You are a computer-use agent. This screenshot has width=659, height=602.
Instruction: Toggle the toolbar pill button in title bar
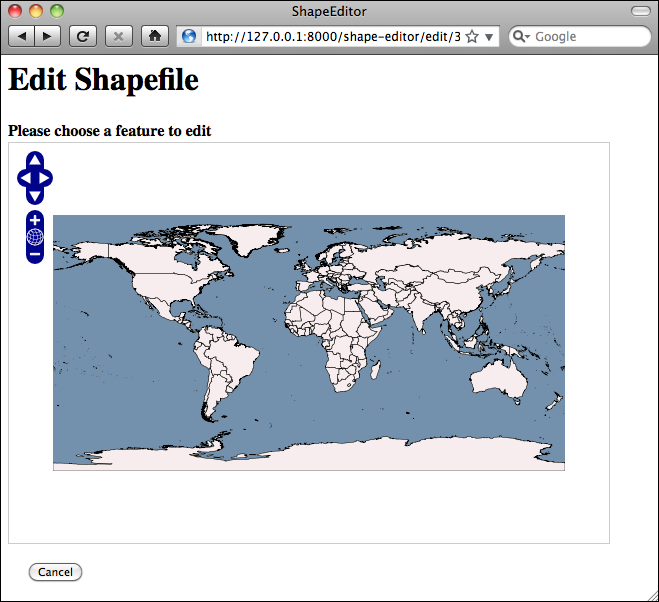click(x=641, y=11)
